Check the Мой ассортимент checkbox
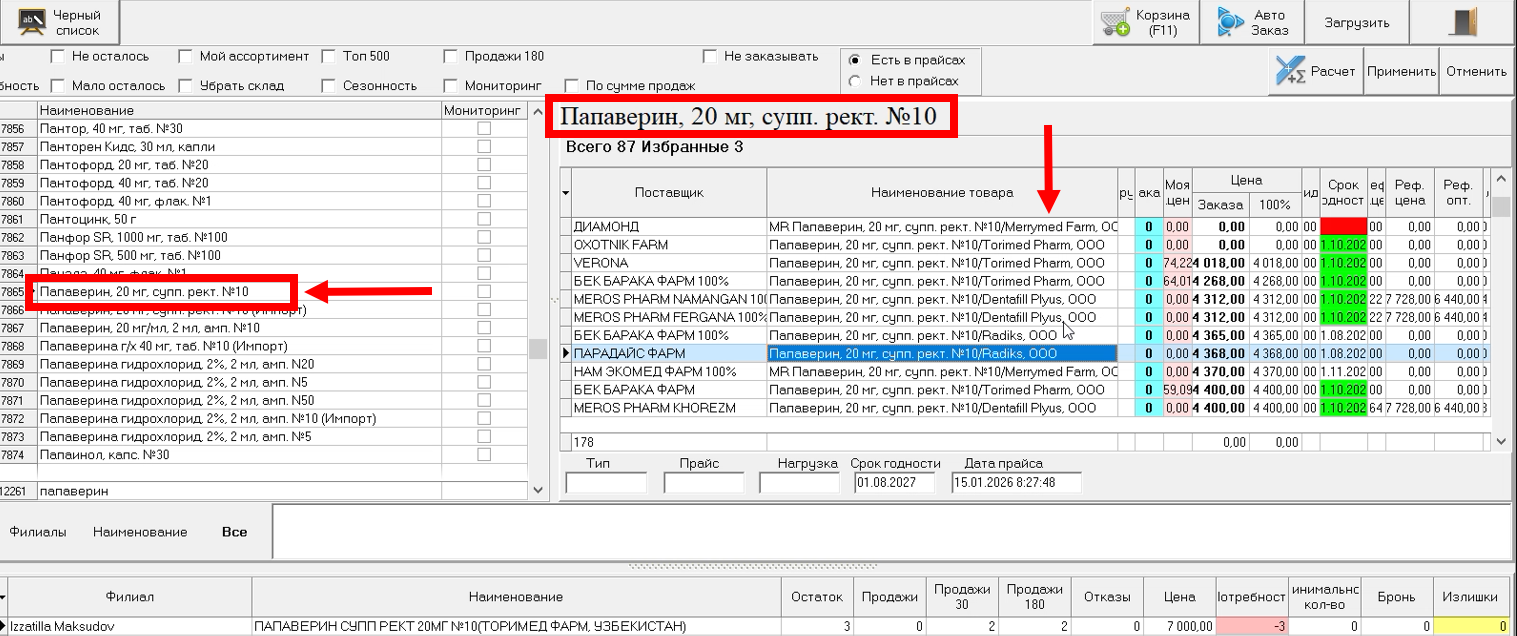 click(x=184, y=56)
